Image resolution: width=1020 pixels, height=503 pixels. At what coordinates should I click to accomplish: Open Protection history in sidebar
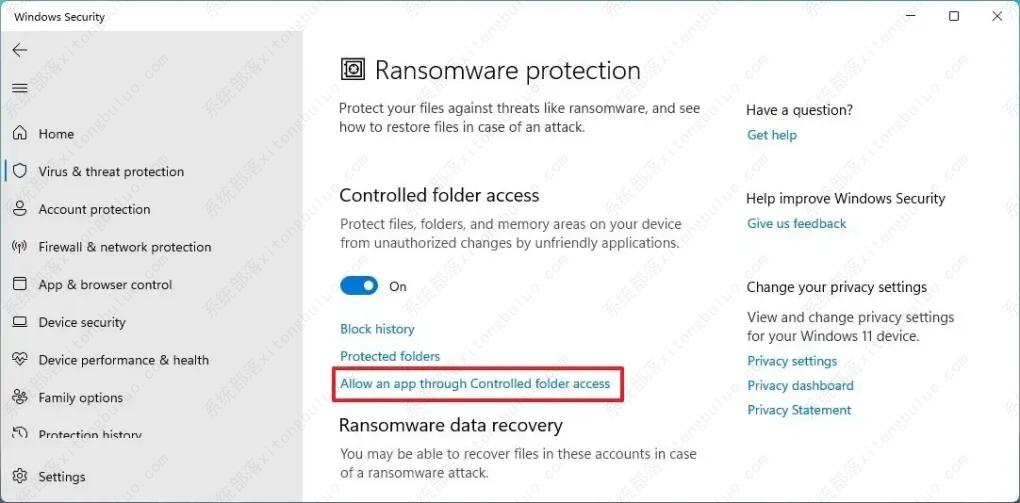click(x=90, y=435)
